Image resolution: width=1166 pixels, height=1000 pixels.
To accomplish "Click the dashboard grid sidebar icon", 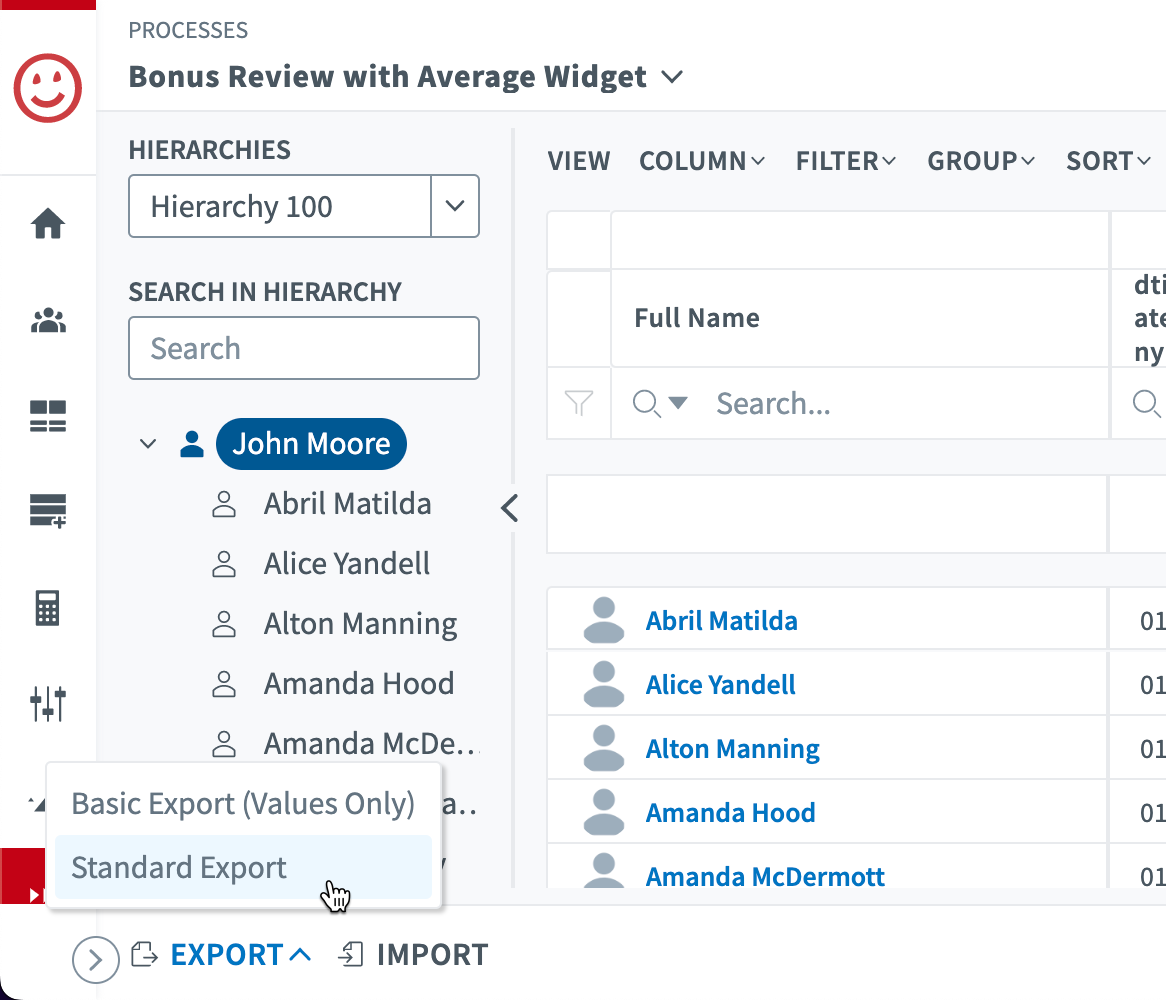I will pos(48,417).
